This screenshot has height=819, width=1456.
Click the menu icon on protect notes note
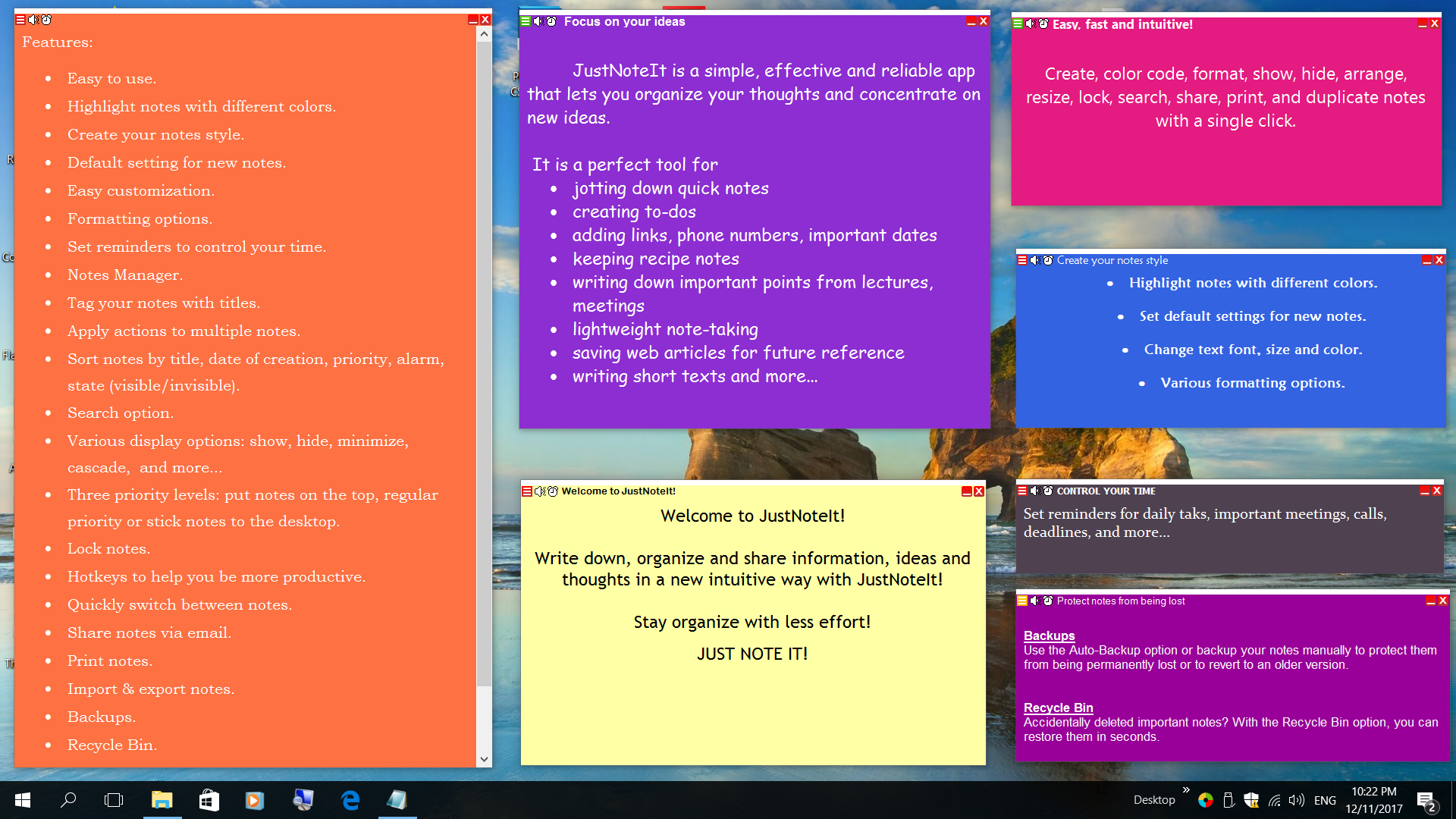pyautogui.click(x=1024, y=601)
